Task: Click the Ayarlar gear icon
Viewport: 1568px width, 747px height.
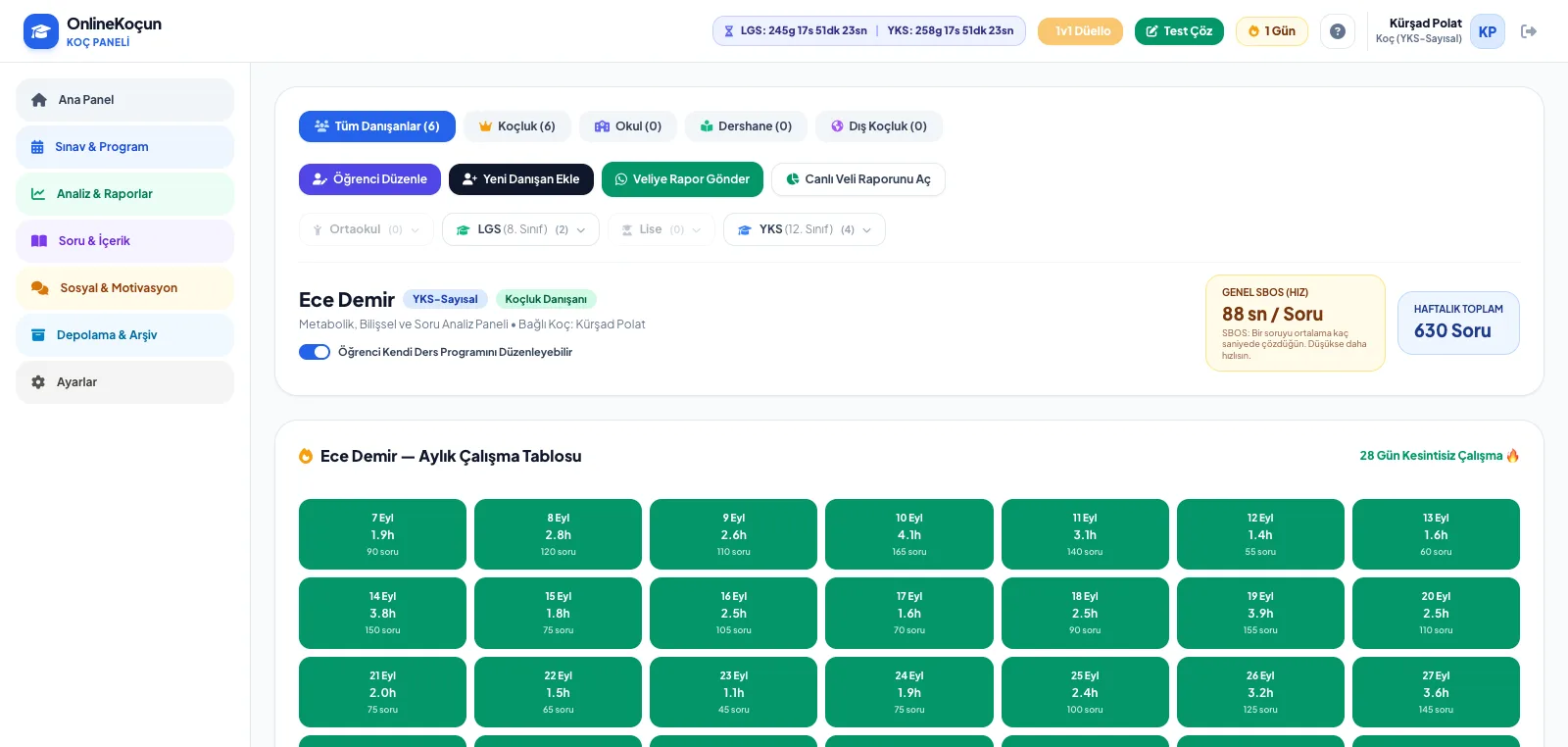Action: pyautogui.click(x=38, y=382)
